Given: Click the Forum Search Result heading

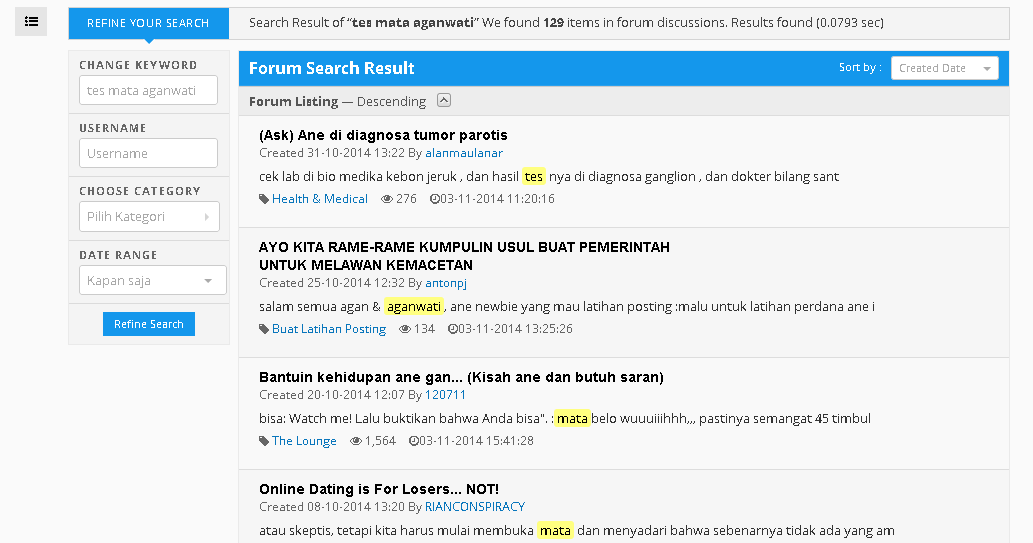Looking at the screenshot, I should [x=331, y=68].
